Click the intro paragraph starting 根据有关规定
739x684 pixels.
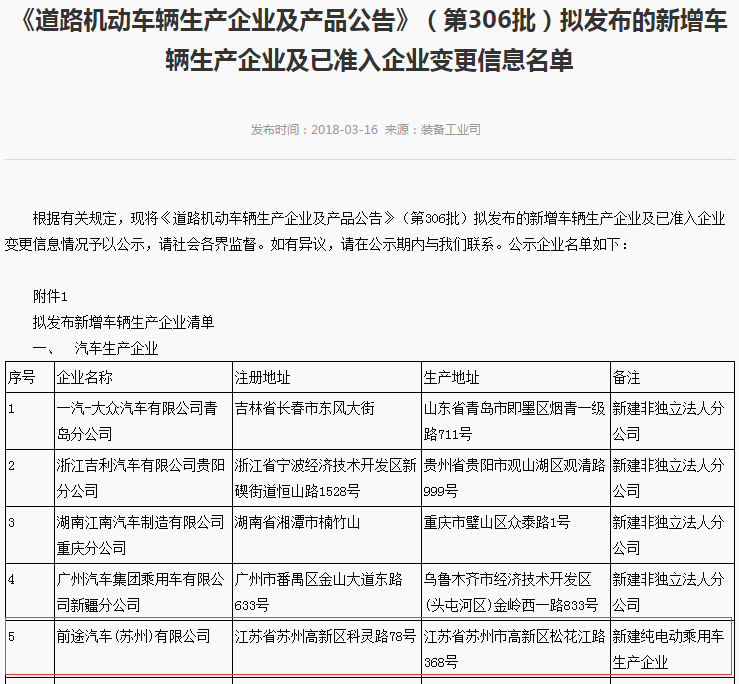(x=365, y=231)
